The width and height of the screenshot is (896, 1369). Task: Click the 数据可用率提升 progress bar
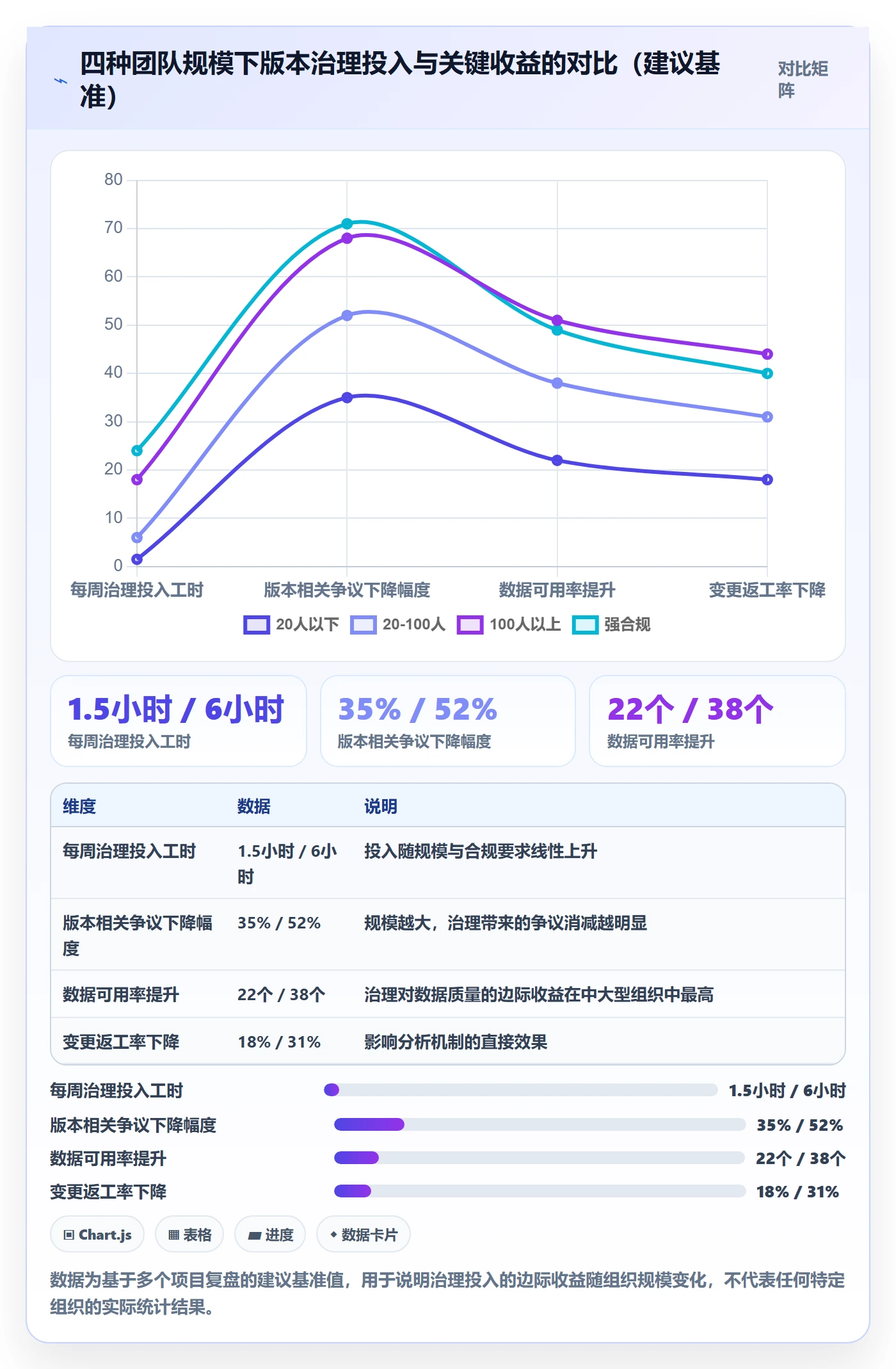(x=540, y=1158)
